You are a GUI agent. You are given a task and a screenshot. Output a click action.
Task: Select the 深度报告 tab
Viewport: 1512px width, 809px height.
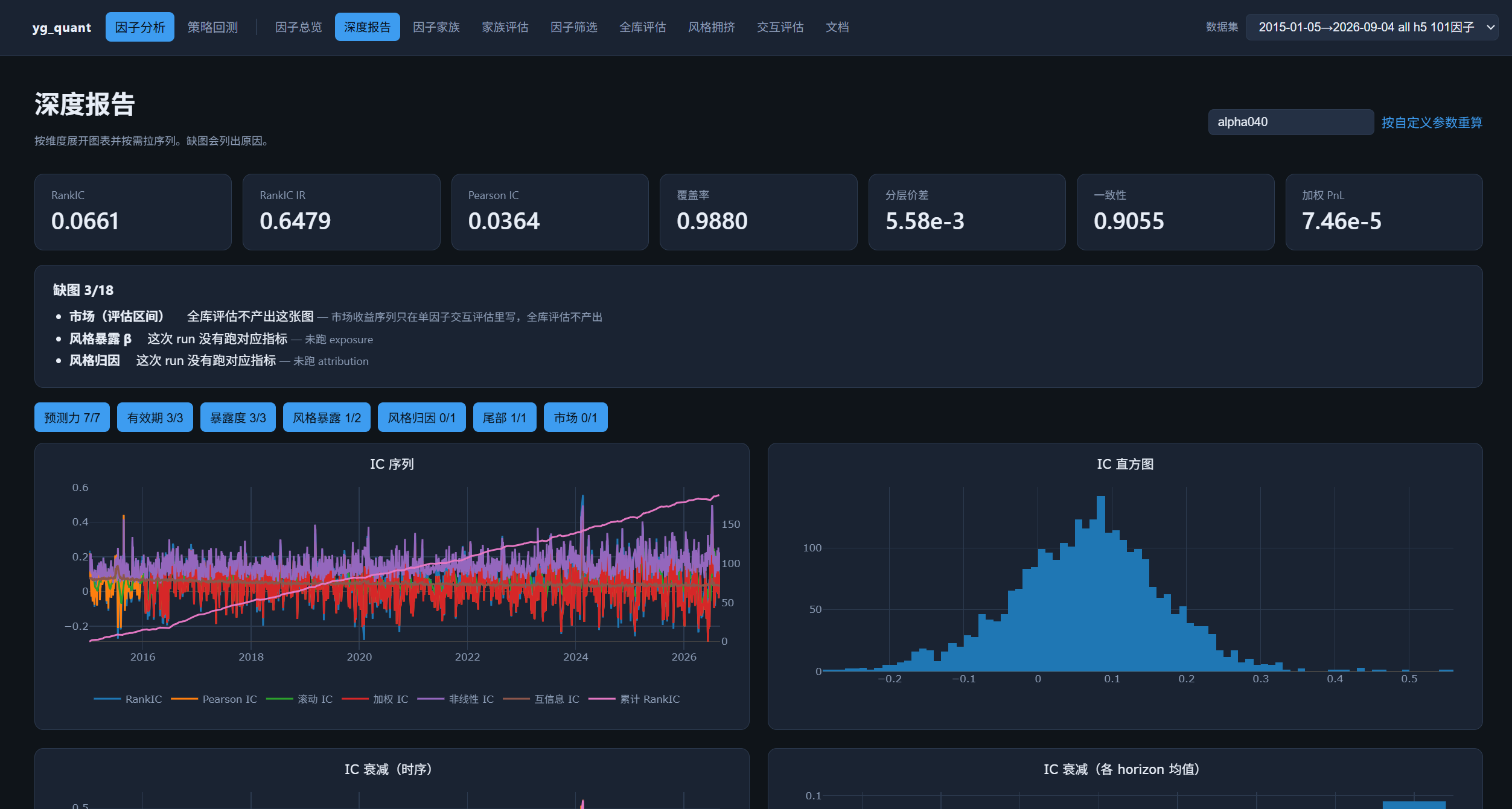367,27
